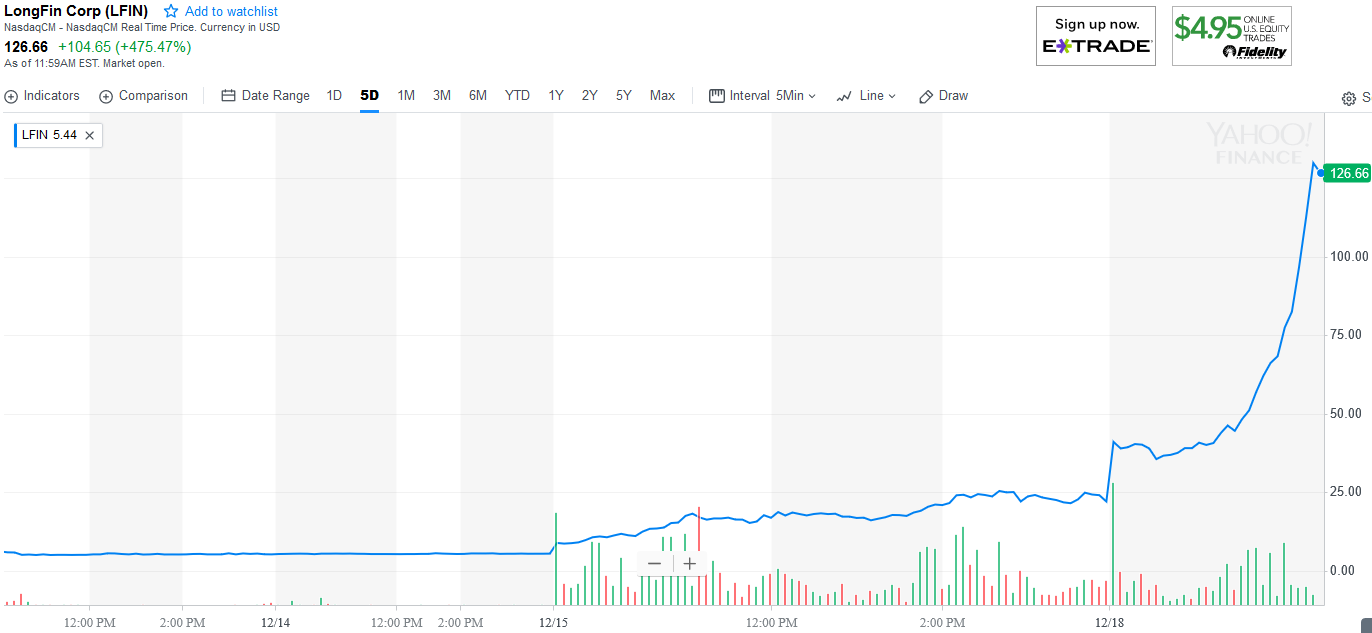The image size is (1372, 633).
Task: Select the 5D range tab
Action: click(370, 96)
